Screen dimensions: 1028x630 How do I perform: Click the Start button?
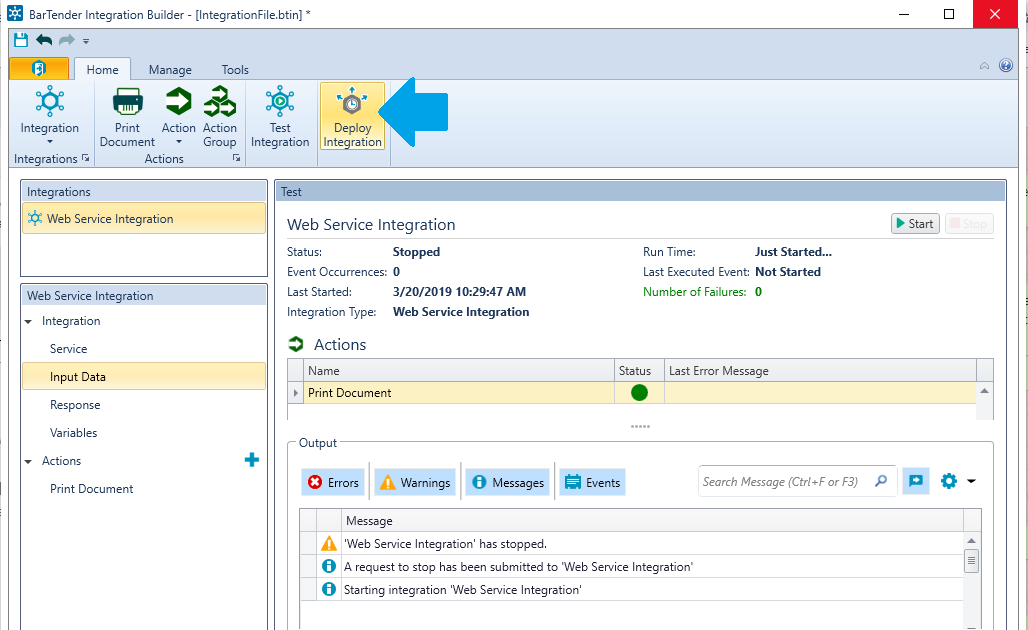[915, 224]
